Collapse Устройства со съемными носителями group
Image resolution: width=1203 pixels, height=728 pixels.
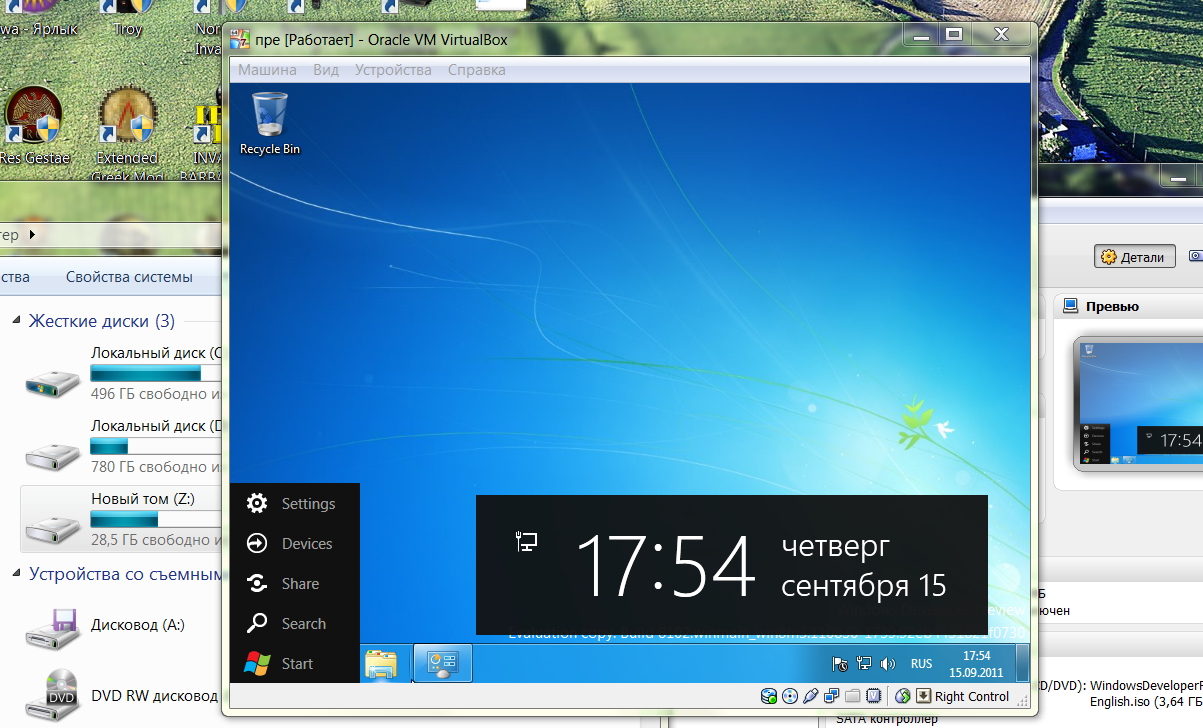[x=17, y=574]
